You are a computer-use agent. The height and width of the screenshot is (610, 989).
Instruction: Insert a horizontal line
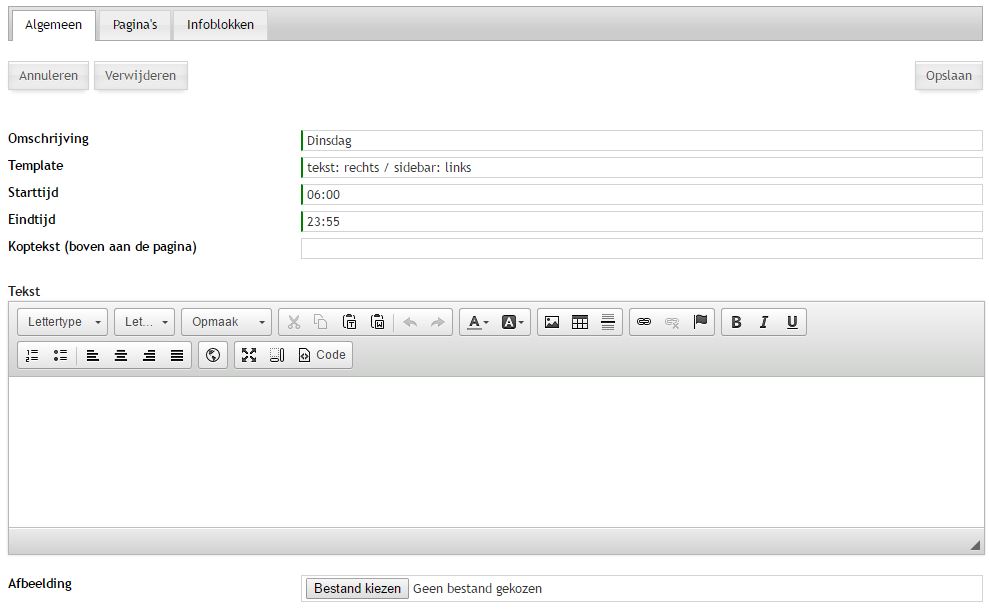click(608, 322)
